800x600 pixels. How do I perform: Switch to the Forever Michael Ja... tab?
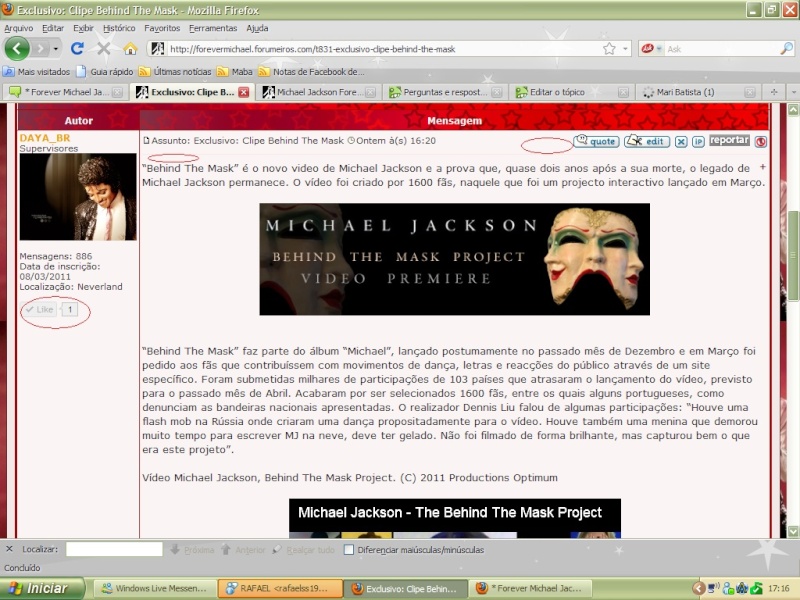(x=64, y=92)
